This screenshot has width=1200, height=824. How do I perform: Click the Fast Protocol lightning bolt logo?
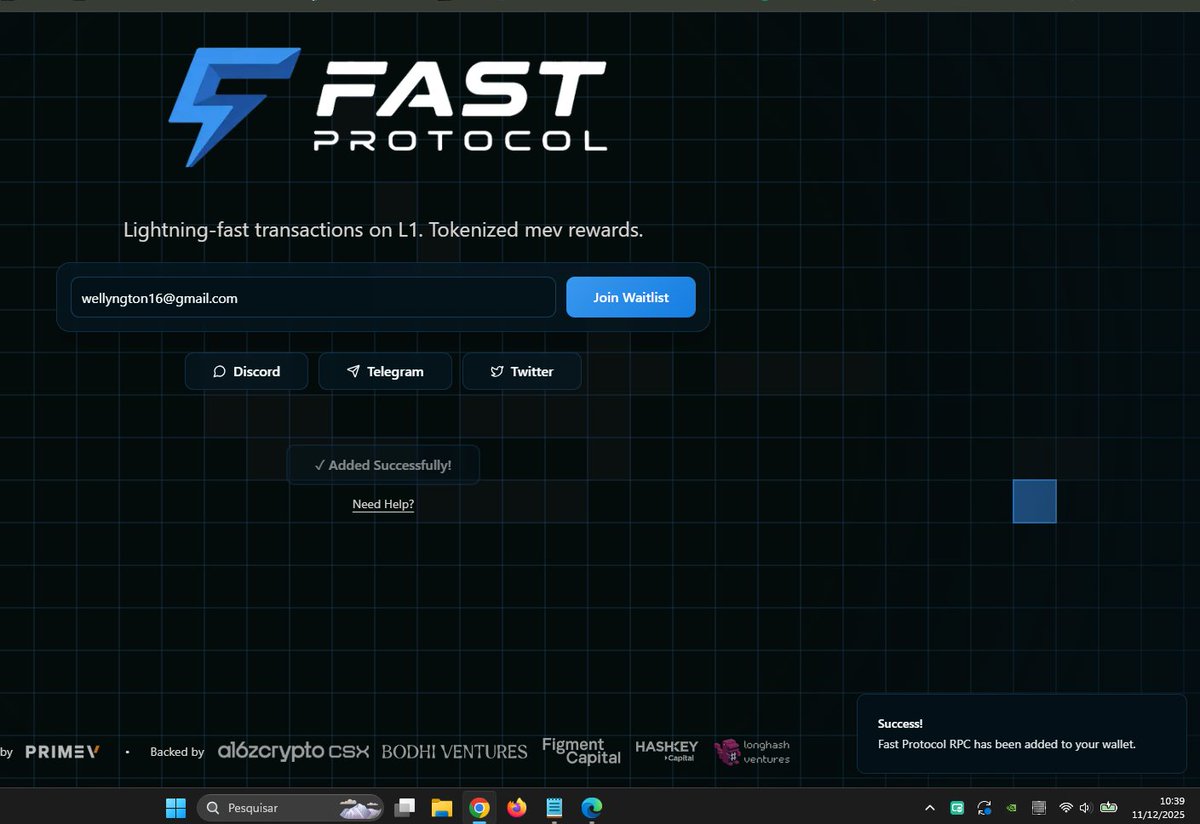pos(234,106)
